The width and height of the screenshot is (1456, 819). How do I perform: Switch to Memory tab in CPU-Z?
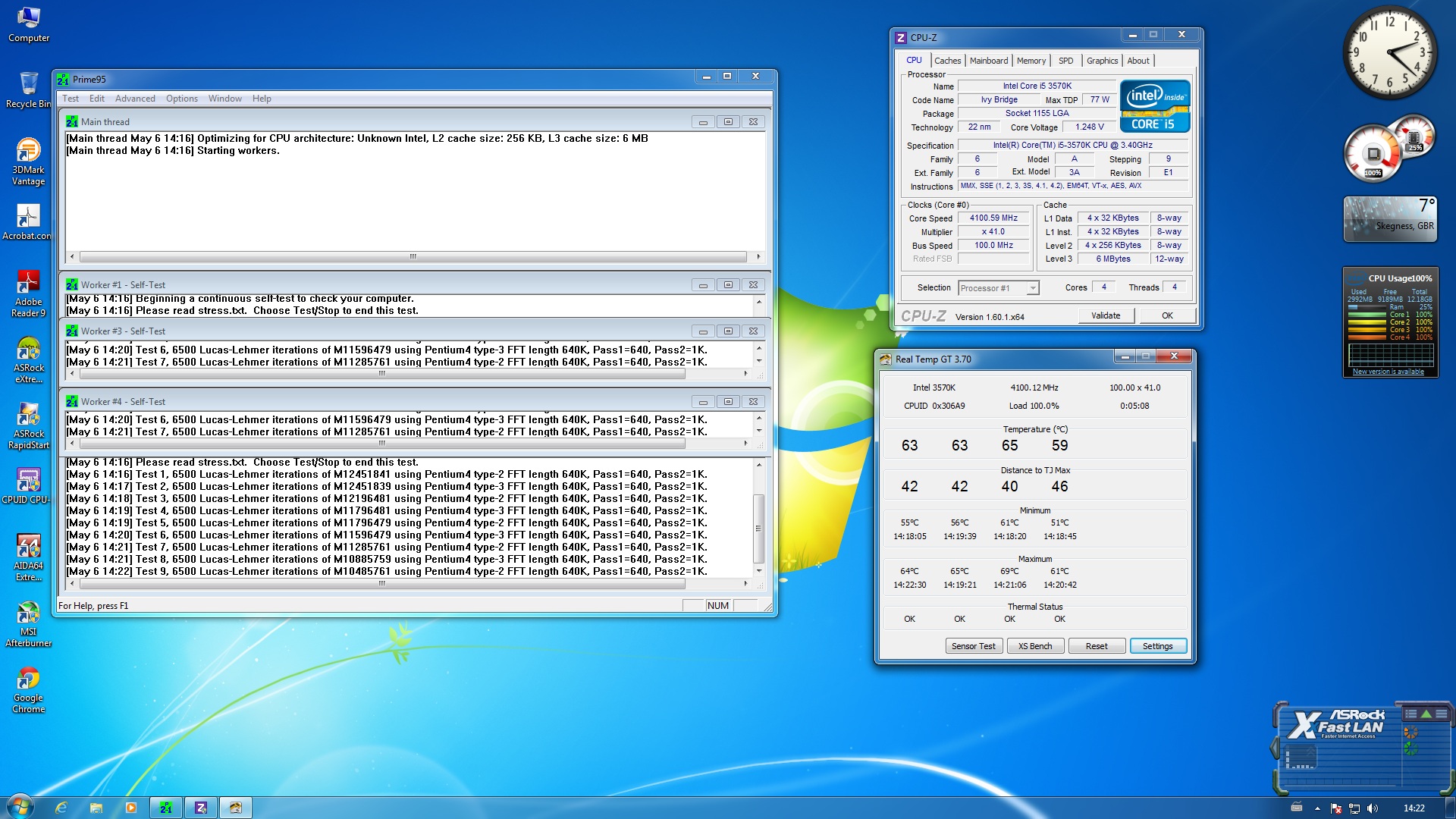tap(1031, 61)
